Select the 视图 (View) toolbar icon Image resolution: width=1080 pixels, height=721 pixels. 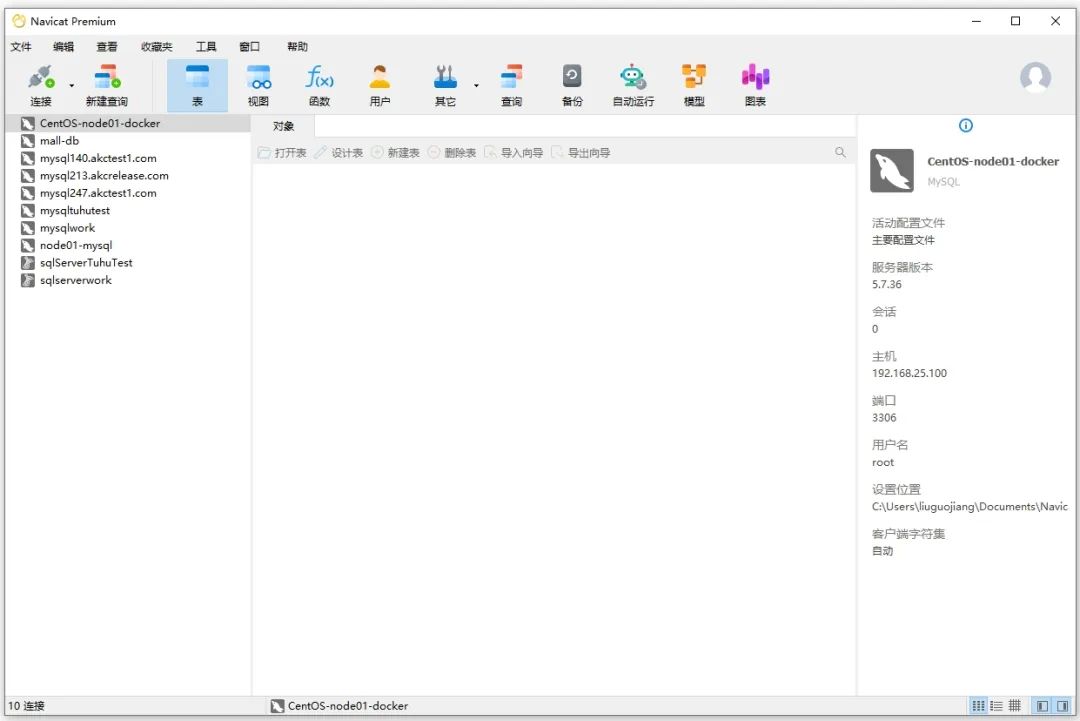tap(258, 85)
